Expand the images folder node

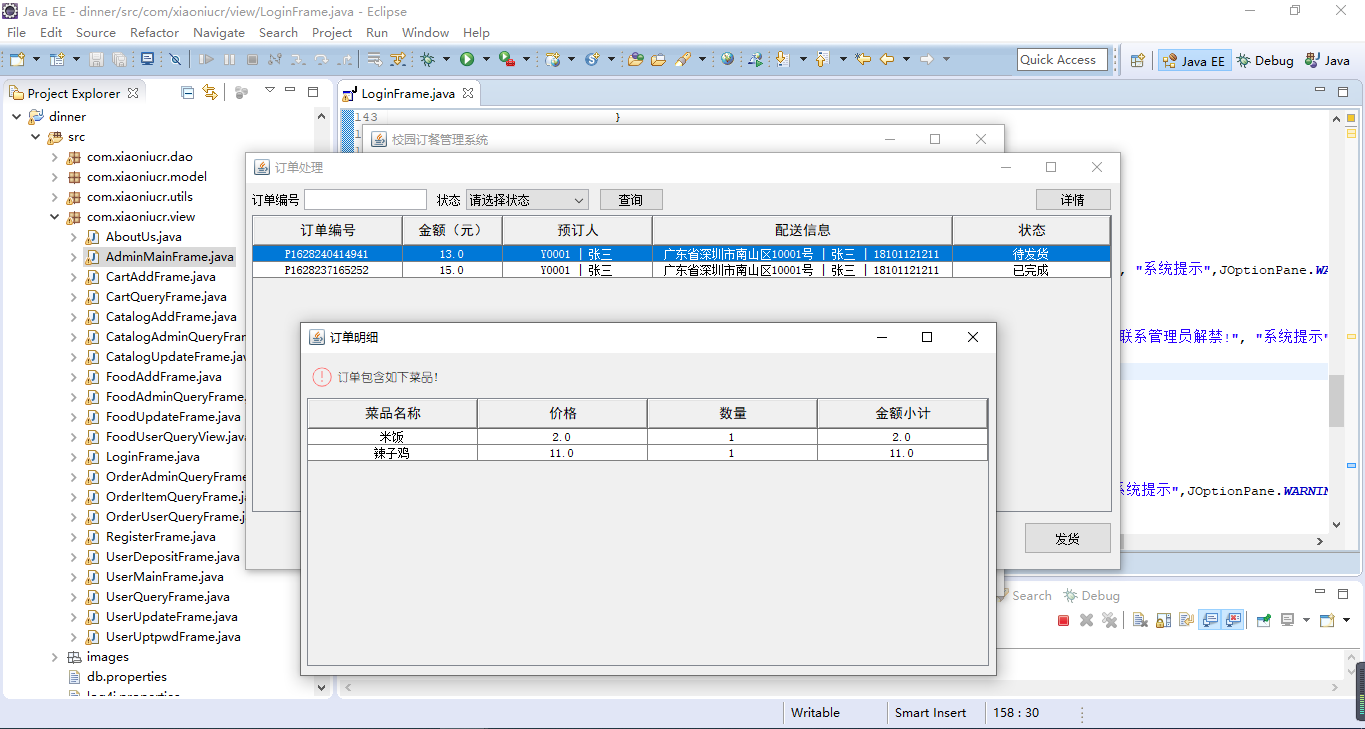[x=55, y=657]
